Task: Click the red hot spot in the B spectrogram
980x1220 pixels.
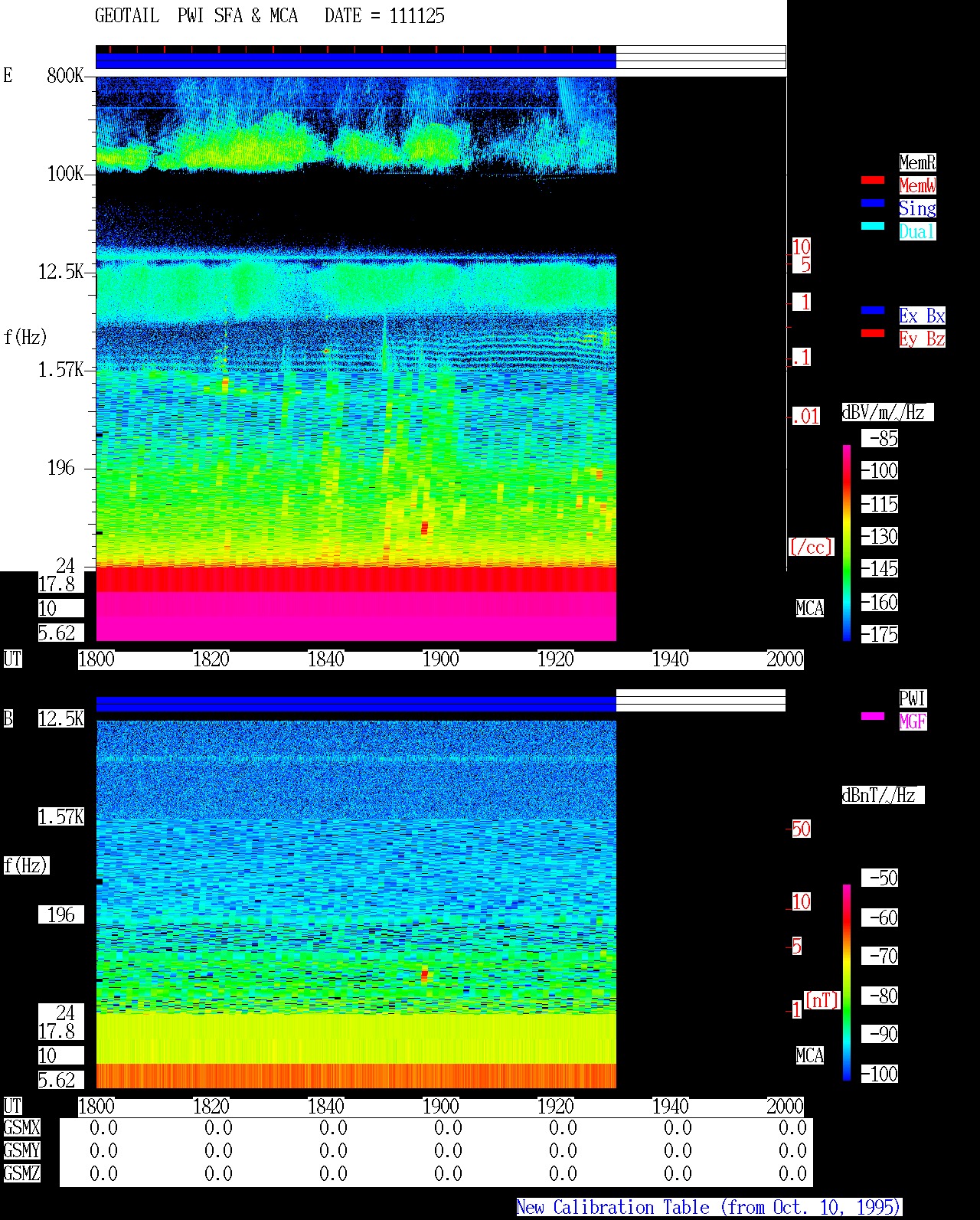Action: (x=424, y=975)
